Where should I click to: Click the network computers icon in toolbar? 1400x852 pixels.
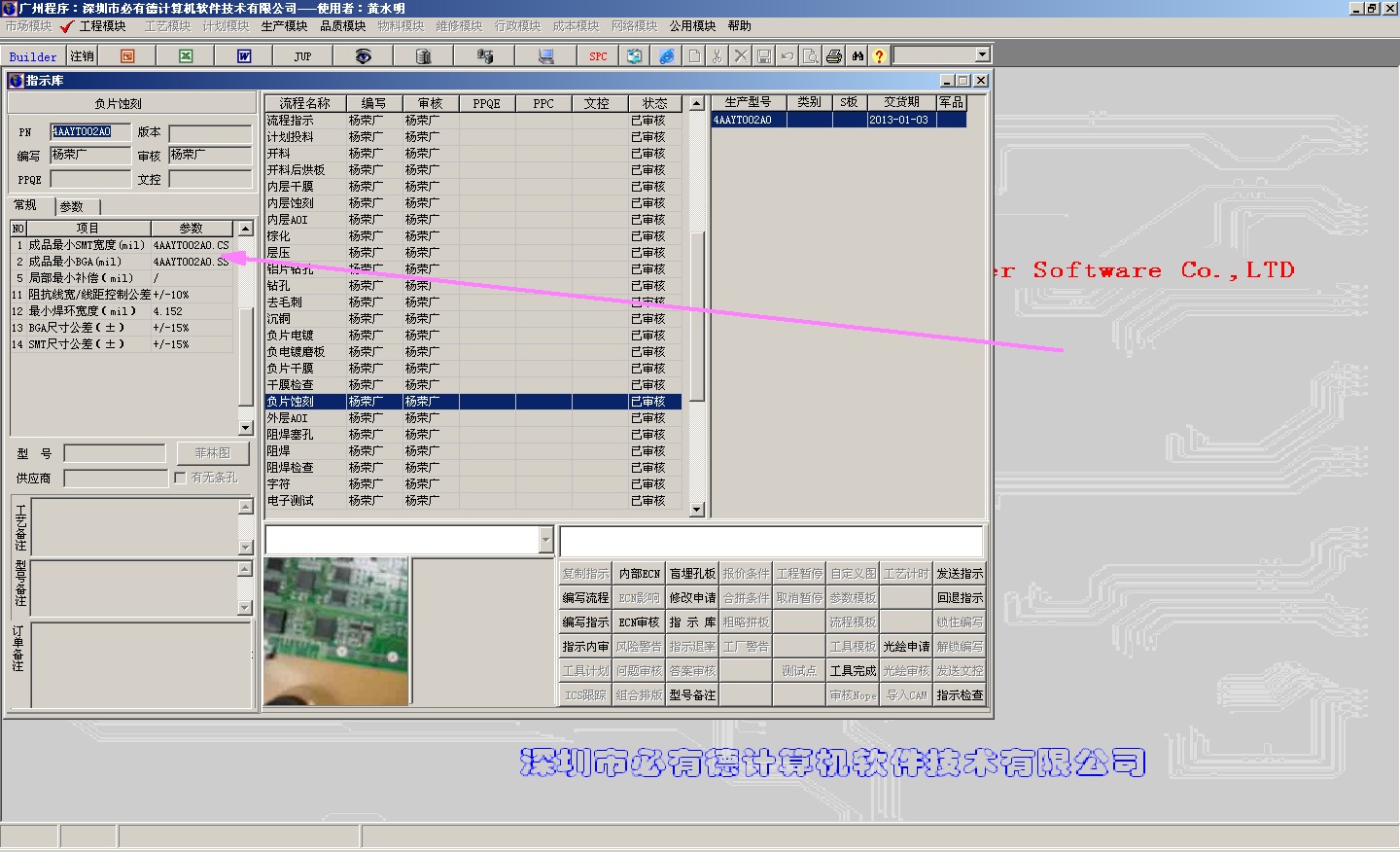click(484, 56)
